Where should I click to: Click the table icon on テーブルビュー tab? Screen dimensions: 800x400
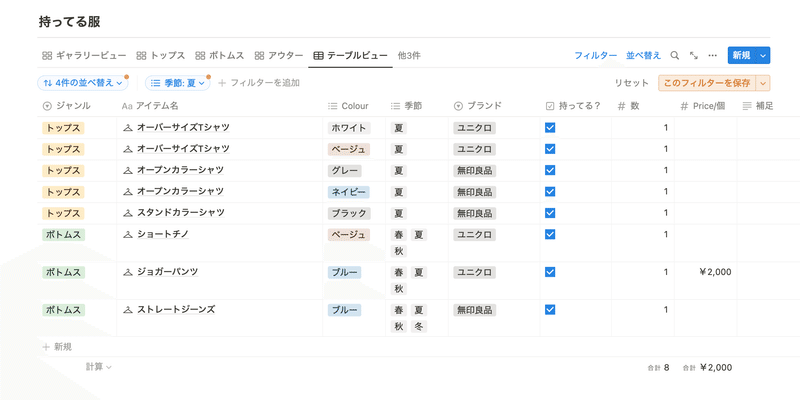point(318,56)
